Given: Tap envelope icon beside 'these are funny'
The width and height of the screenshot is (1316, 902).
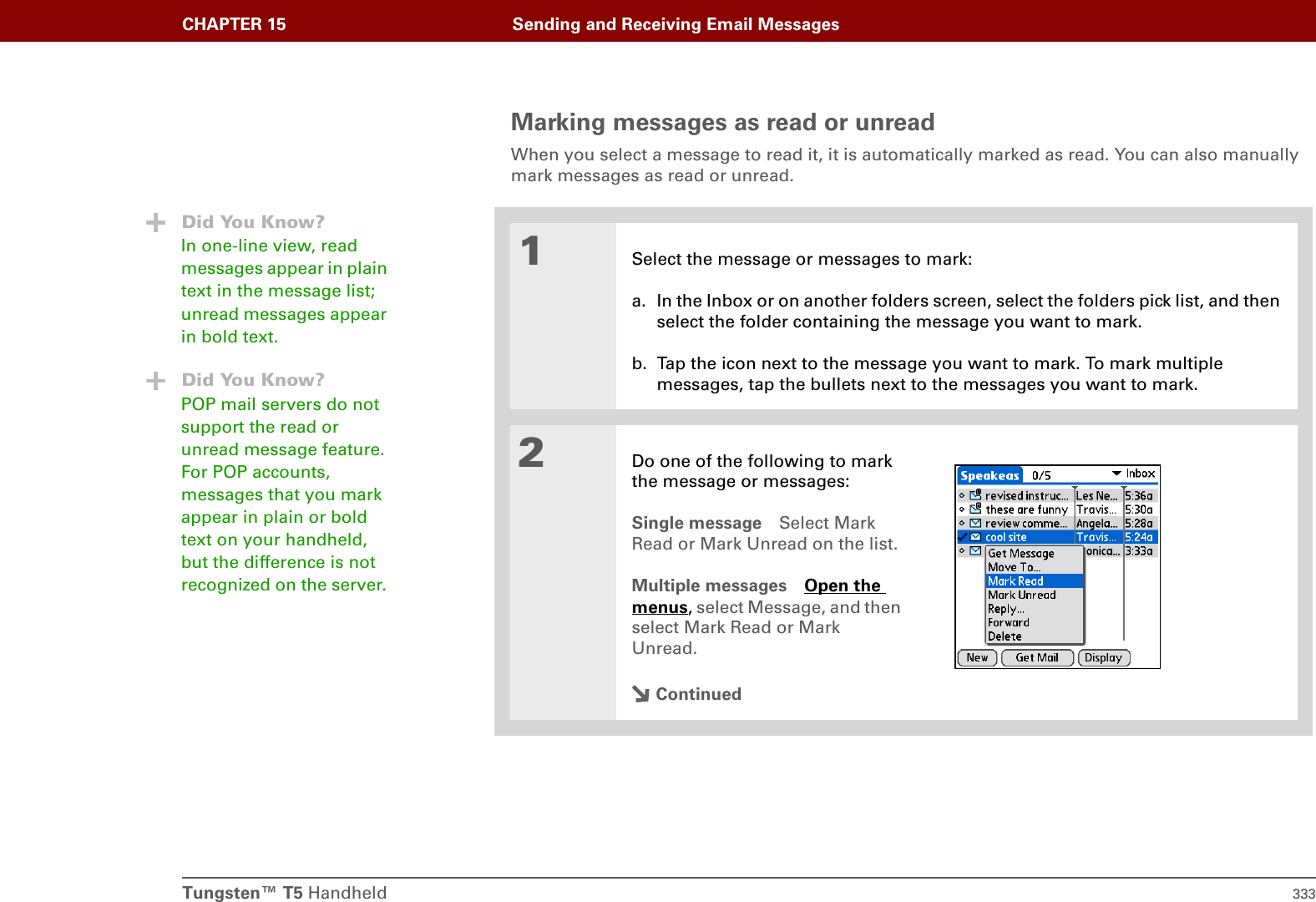Looking at the screenshot, I should pos(975,509).
